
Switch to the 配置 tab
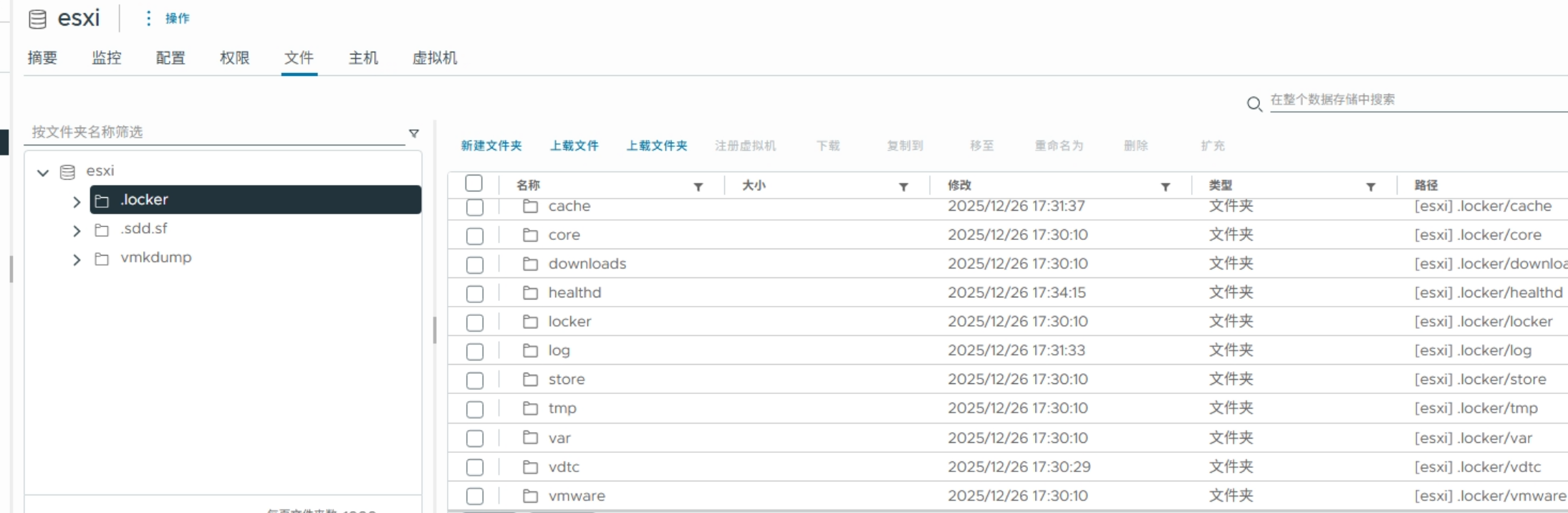[170, 58]
